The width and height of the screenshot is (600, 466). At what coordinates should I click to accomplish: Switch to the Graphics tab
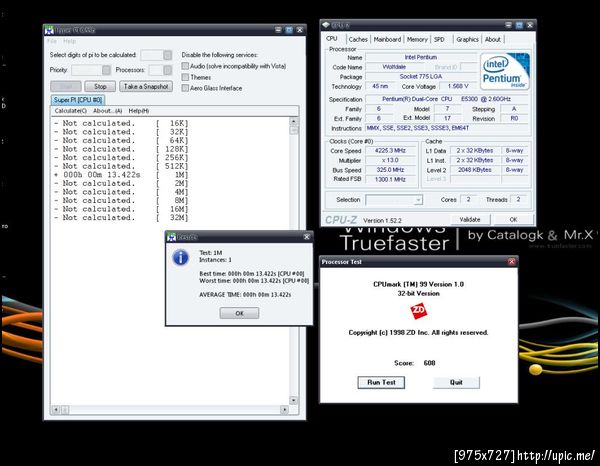coord(467,39)
